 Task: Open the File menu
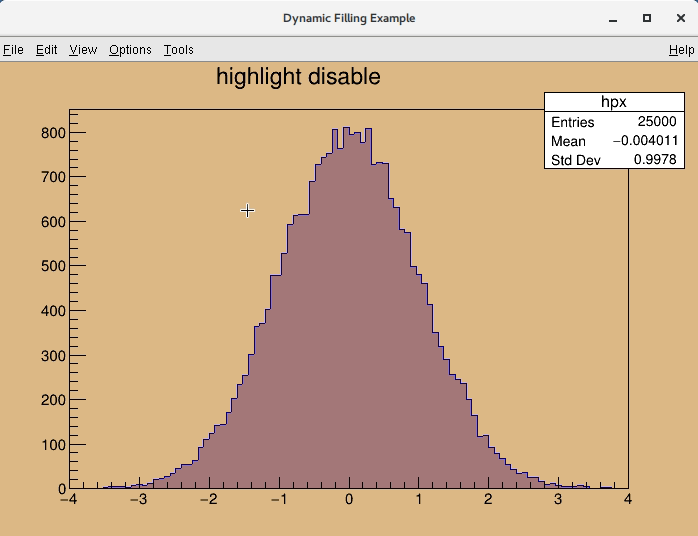pos(13,50)
